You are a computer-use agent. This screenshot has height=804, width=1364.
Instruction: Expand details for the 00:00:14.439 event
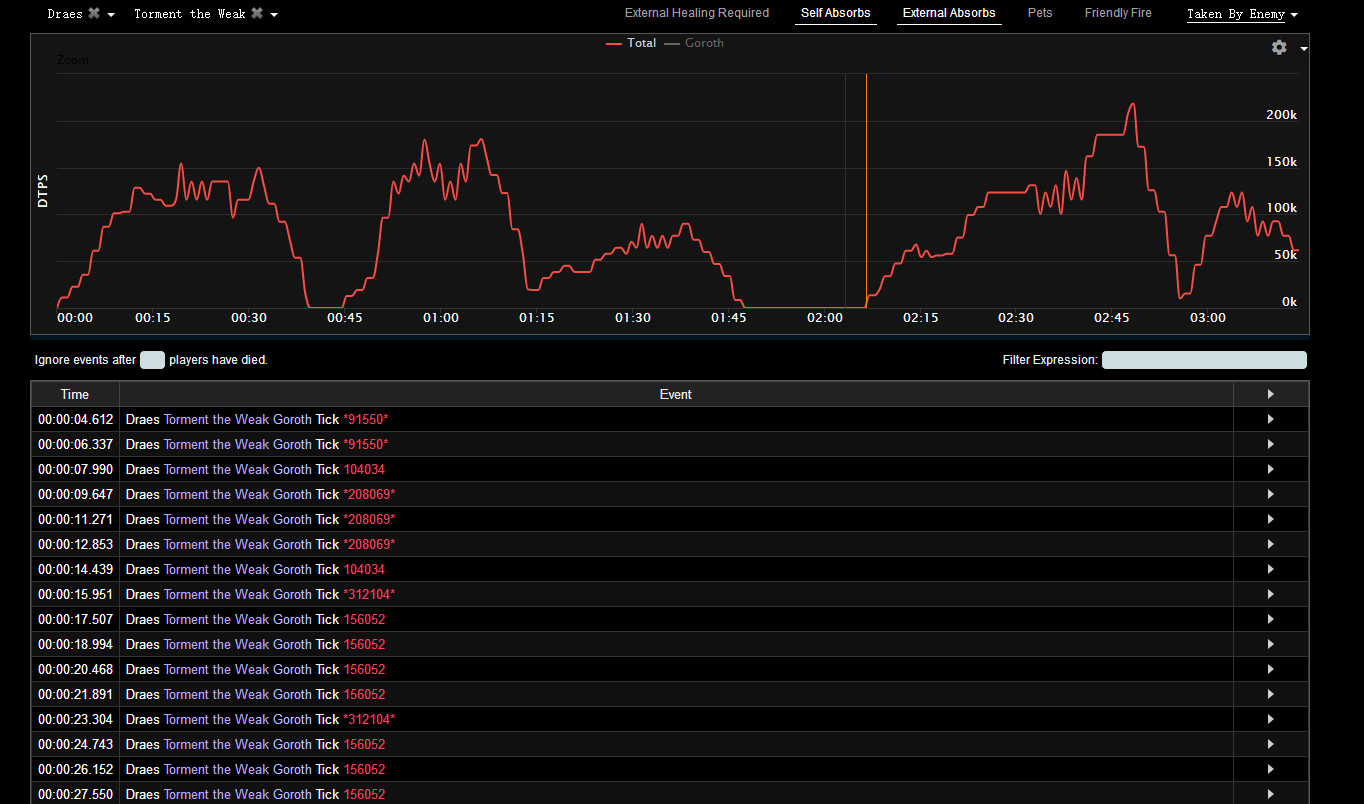1271,569
